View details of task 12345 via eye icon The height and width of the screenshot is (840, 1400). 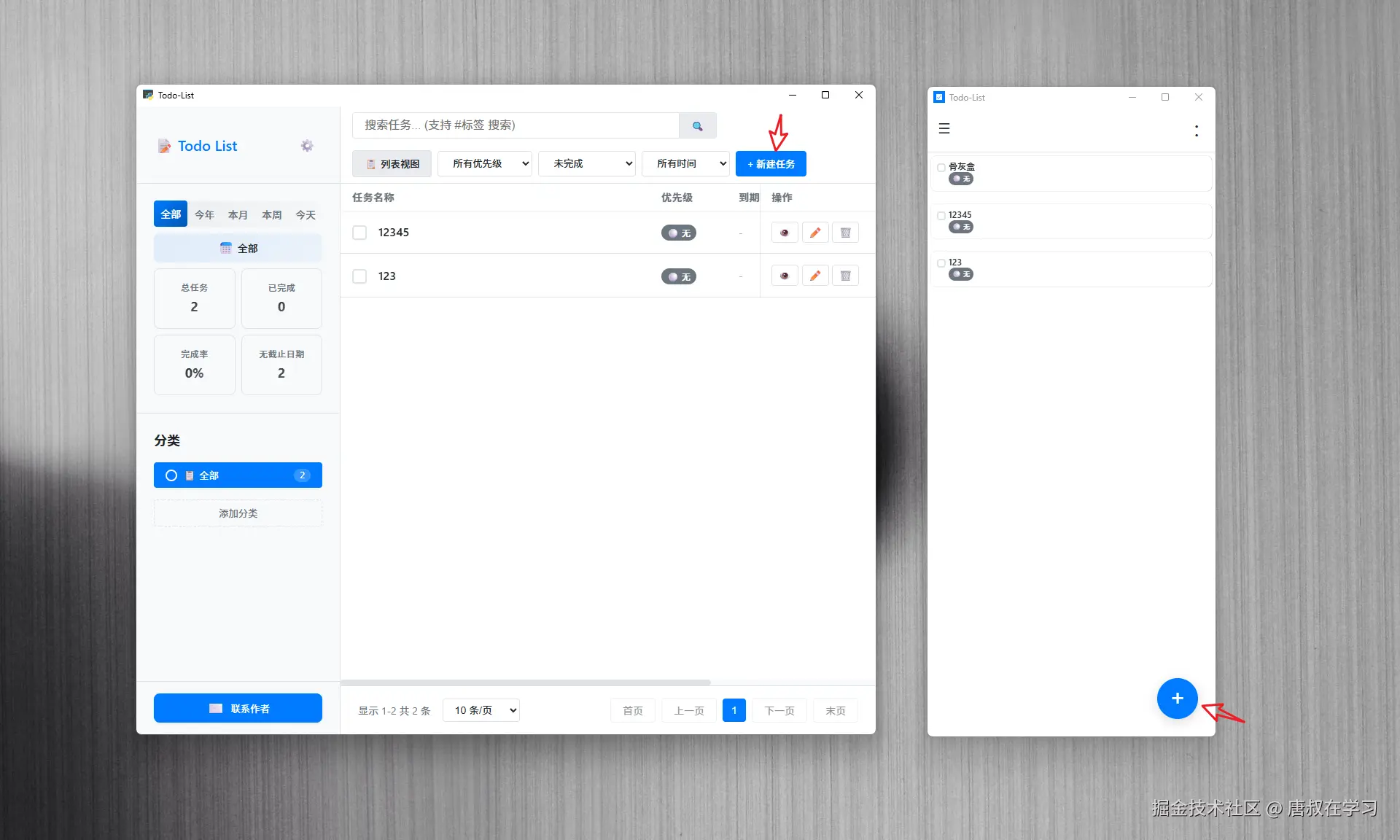[785, 233]
